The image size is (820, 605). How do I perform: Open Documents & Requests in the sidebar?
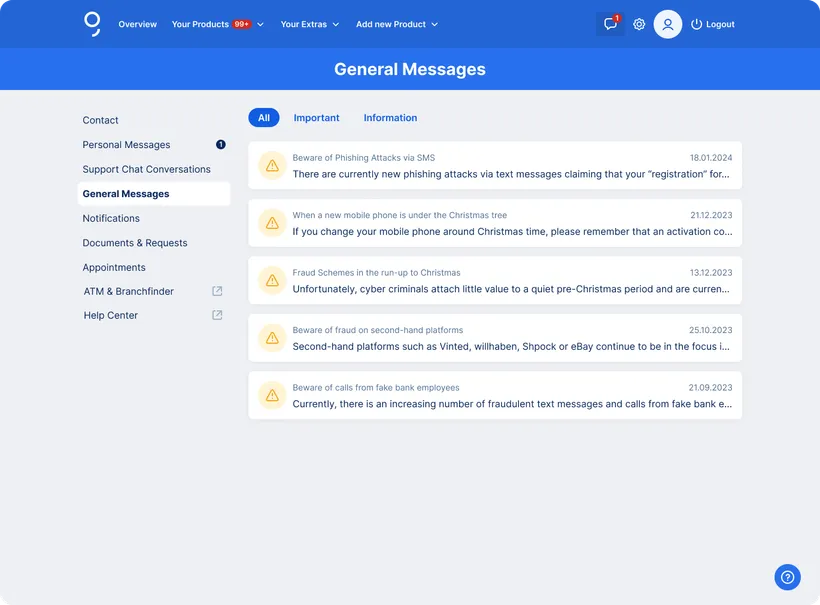(x=135, y=243)
